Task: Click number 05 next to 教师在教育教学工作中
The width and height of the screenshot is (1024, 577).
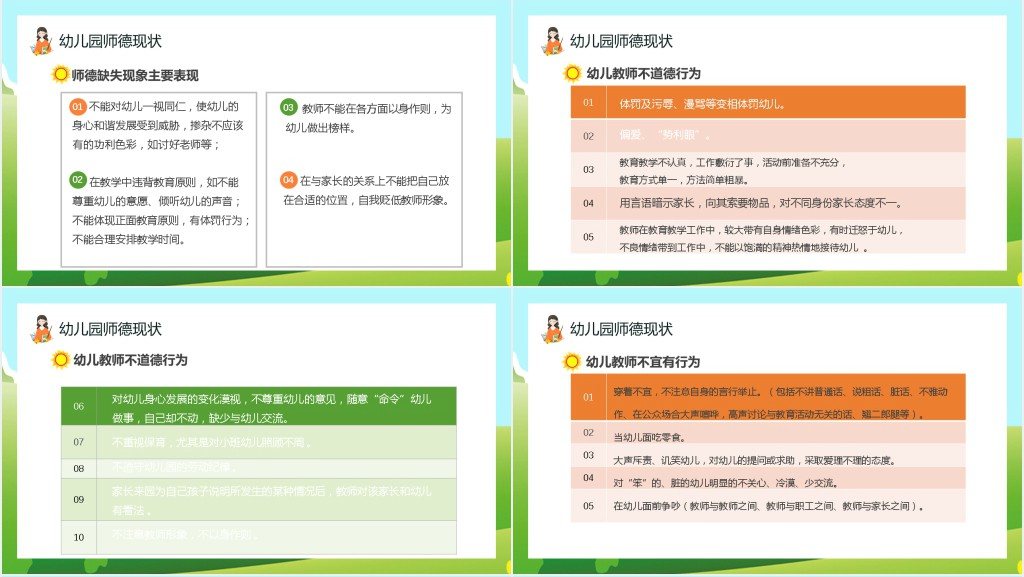Action: (588, 237)
